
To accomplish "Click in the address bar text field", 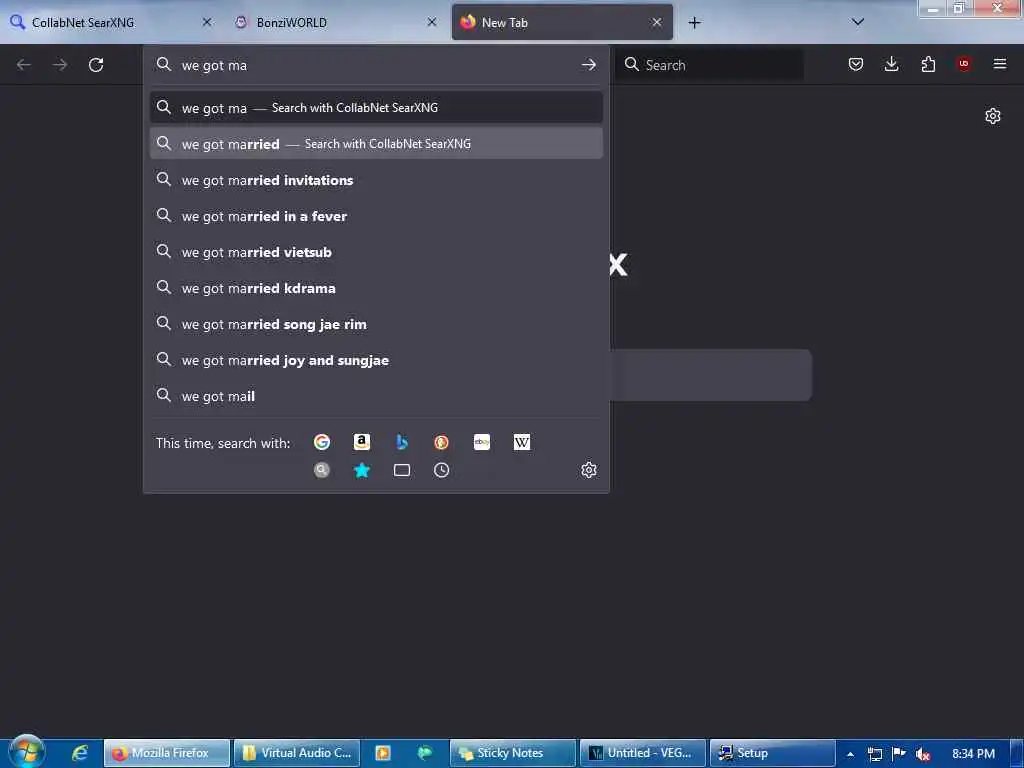I will [376, 65].
